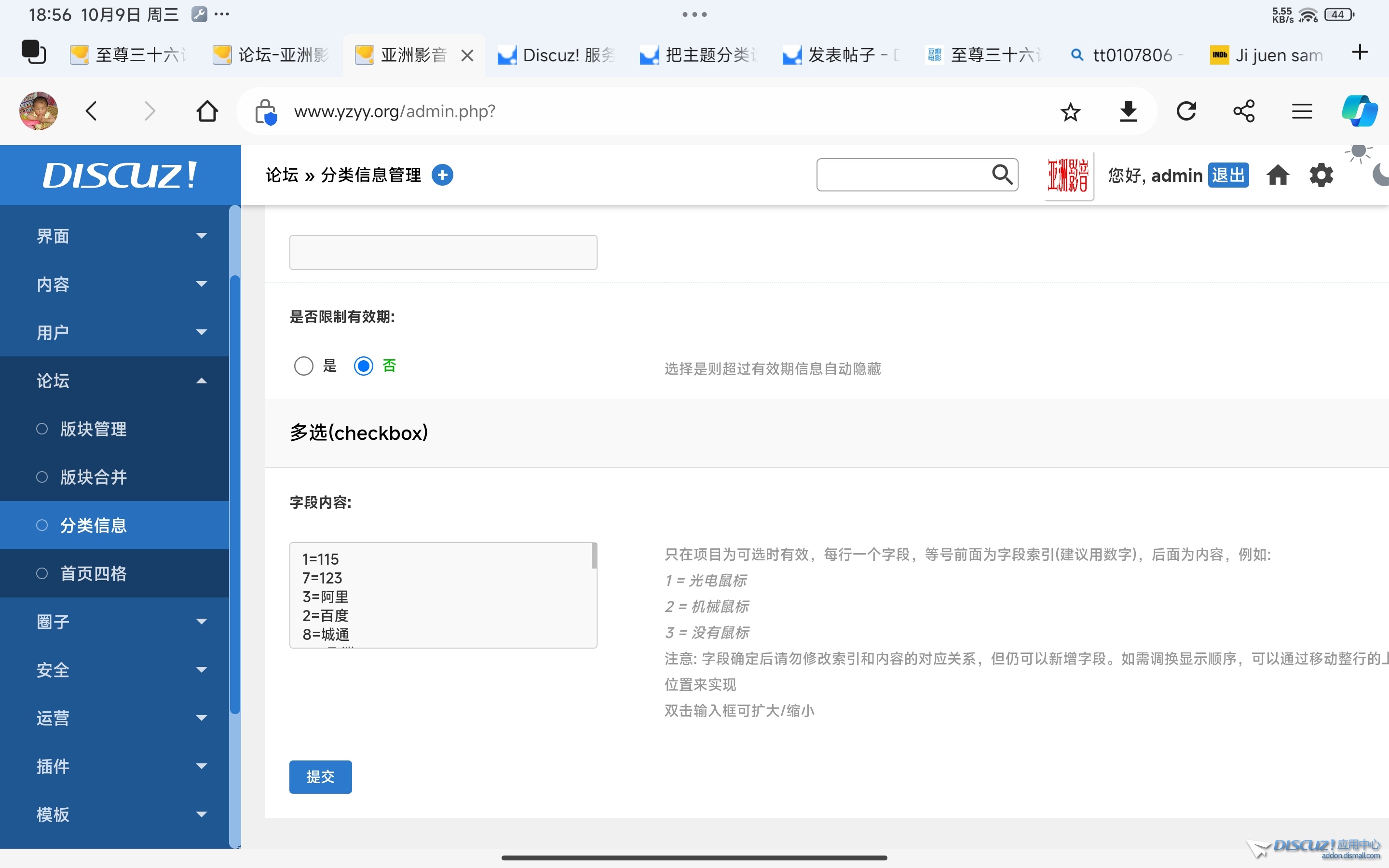
Task: Switch to dark mode with the moon icon
Action: click(1381, 176)
